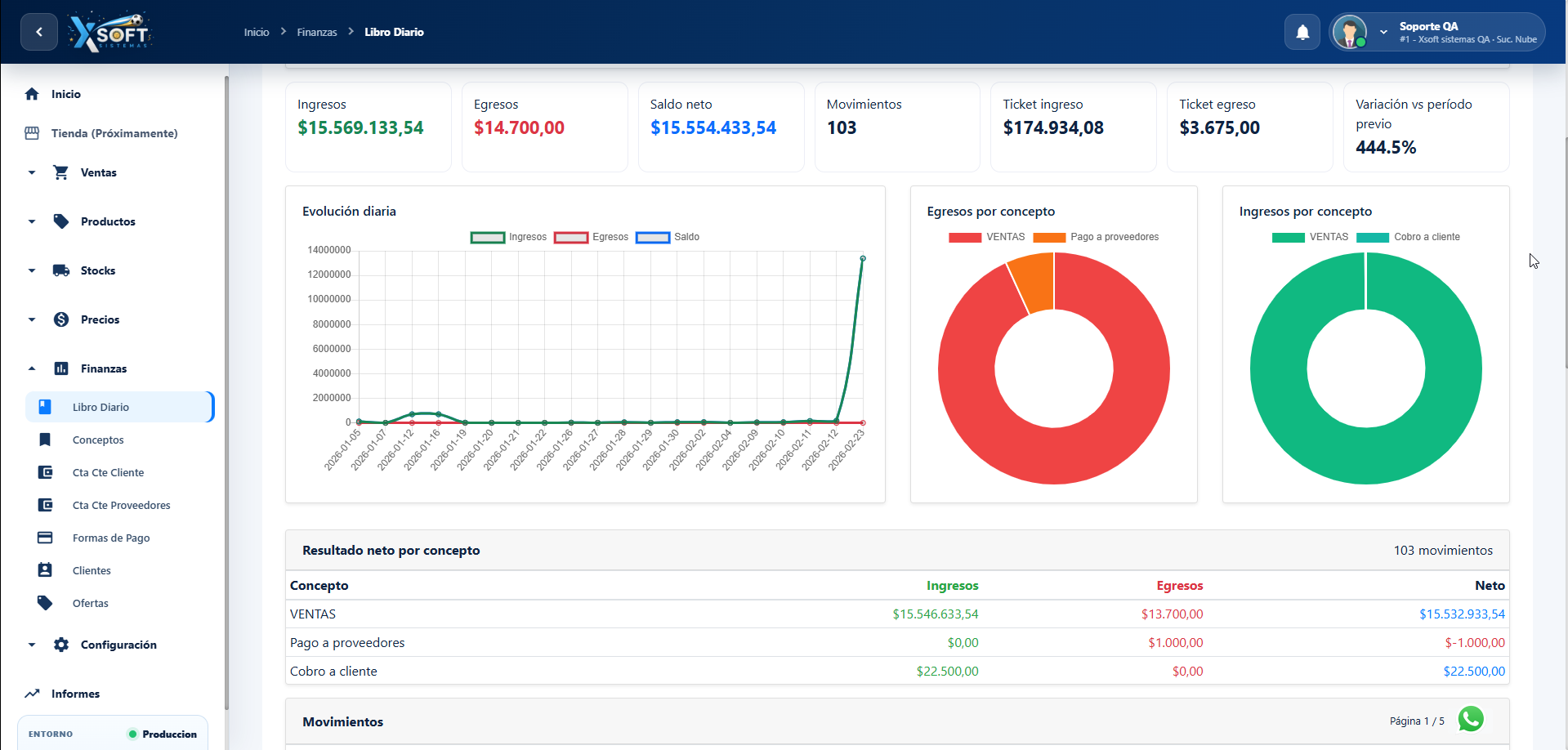Screen dimensions: 1568x750
Task: Toggle VENTAS in Egresos por concepto legend
Action: point(987,237)
